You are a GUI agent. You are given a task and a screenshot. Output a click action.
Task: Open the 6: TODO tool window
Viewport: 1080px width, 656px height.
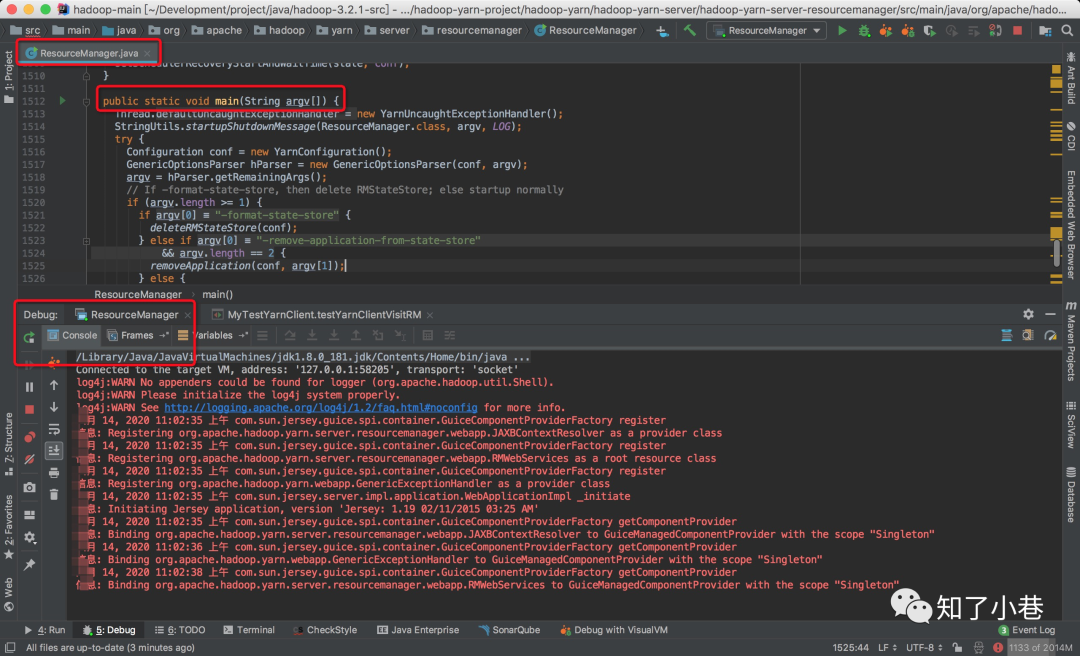click(x=180, y=630)
